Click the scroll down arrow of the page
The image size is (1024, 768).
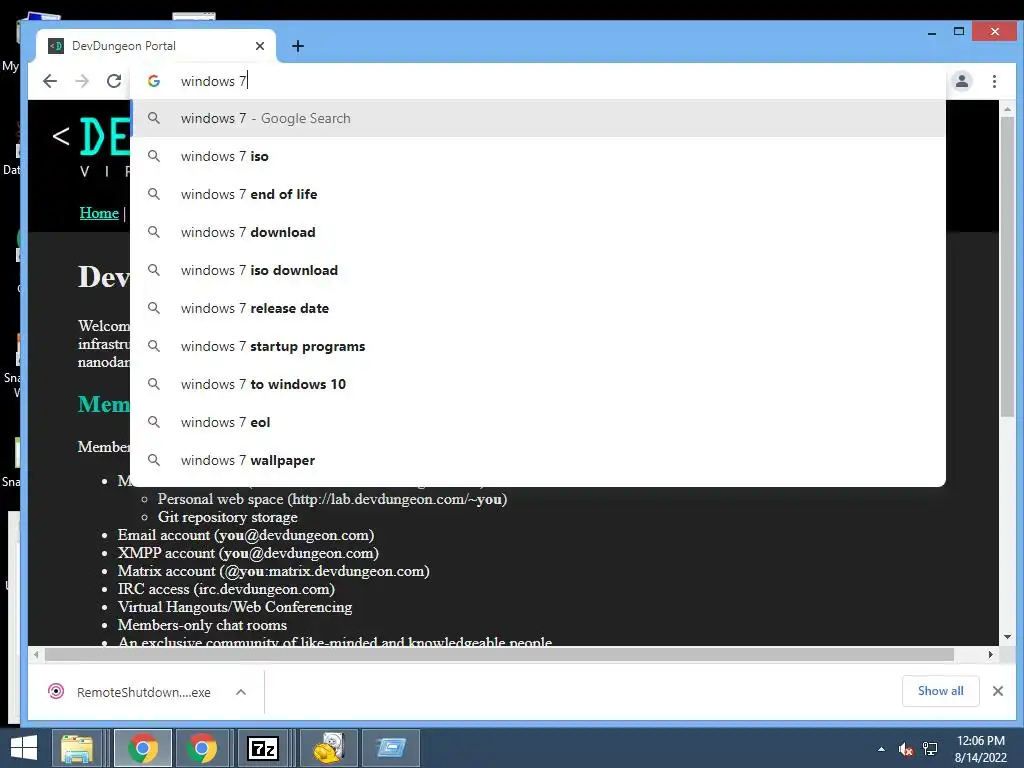click(1007, 637)
